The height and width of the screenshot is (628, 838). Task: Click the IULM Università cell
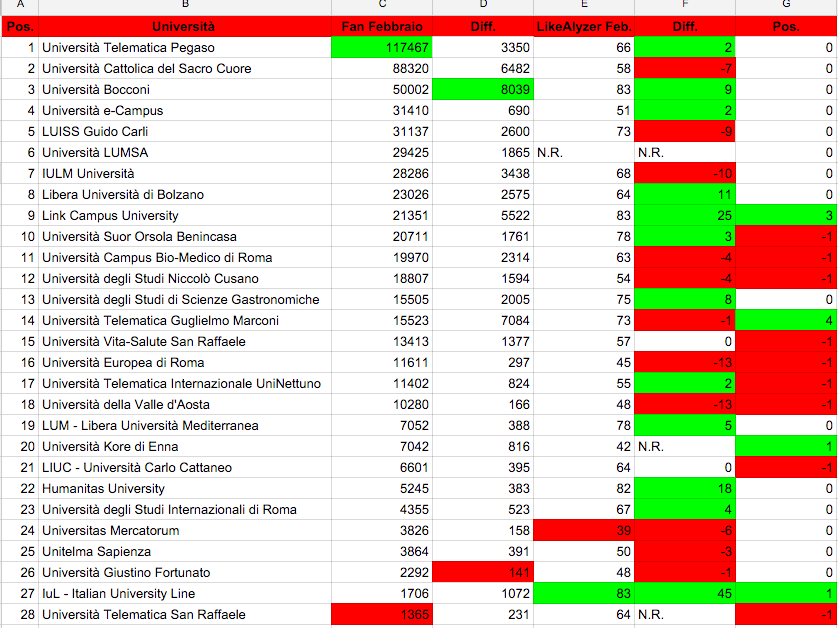pyautogui.click(x=185, y=173)
